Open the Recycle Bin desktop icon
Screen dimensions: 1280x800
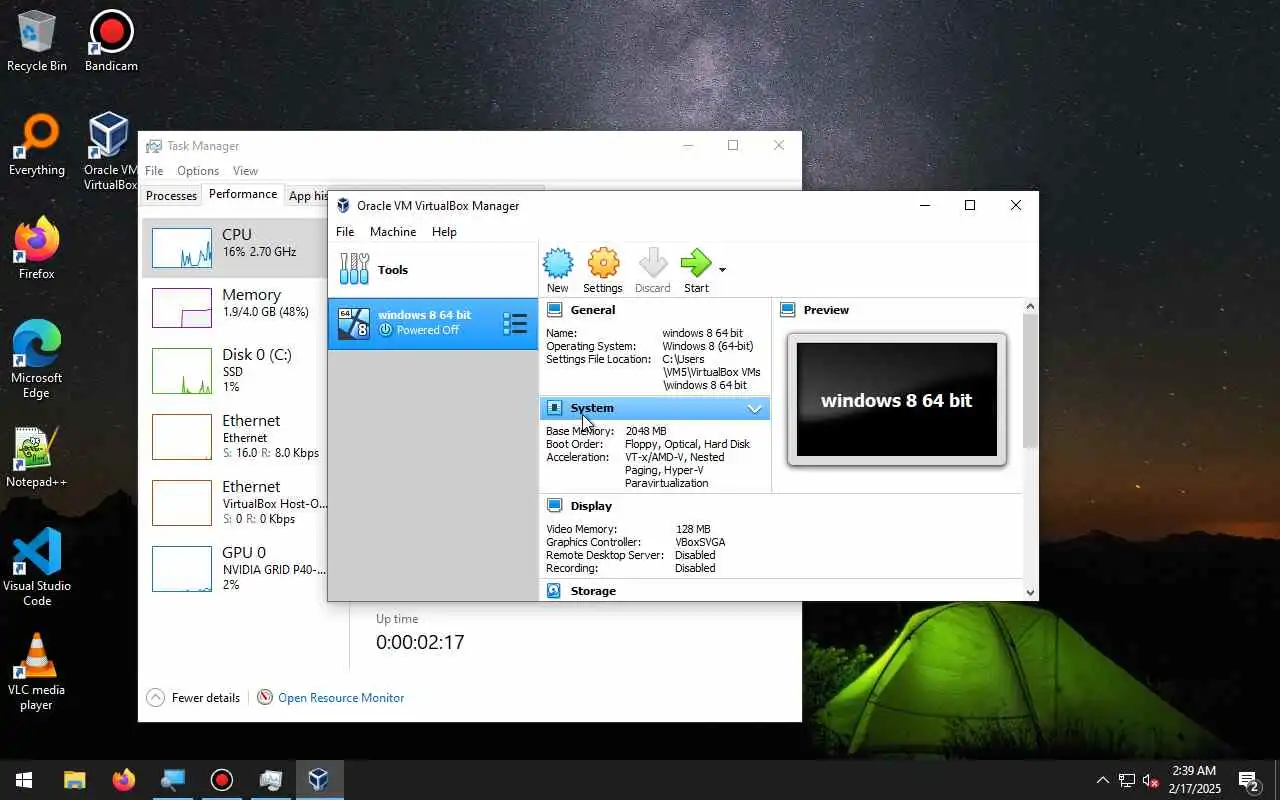click(37, 42)
